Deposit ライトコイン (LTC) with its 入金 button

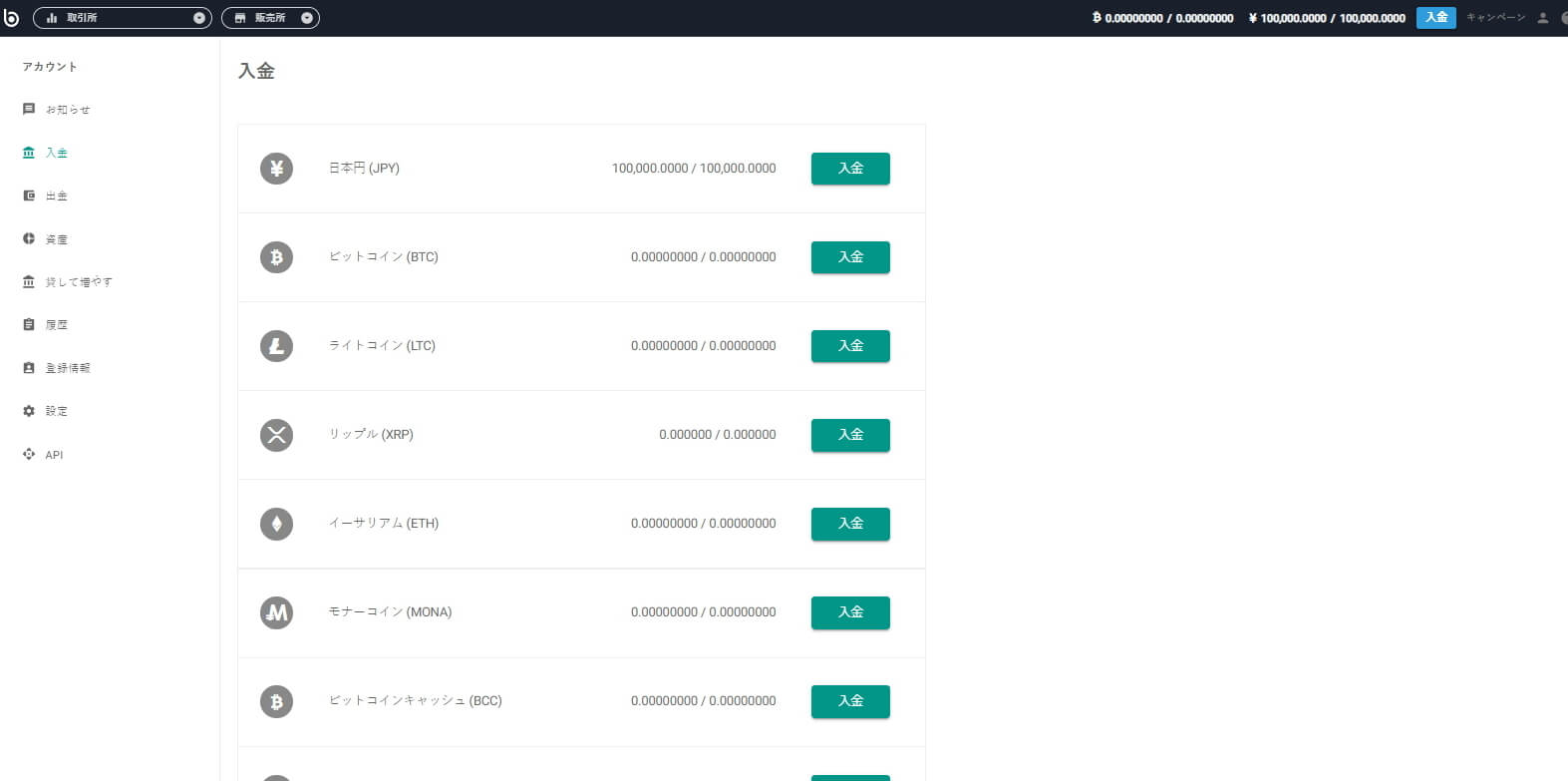[x=850, y=346]
